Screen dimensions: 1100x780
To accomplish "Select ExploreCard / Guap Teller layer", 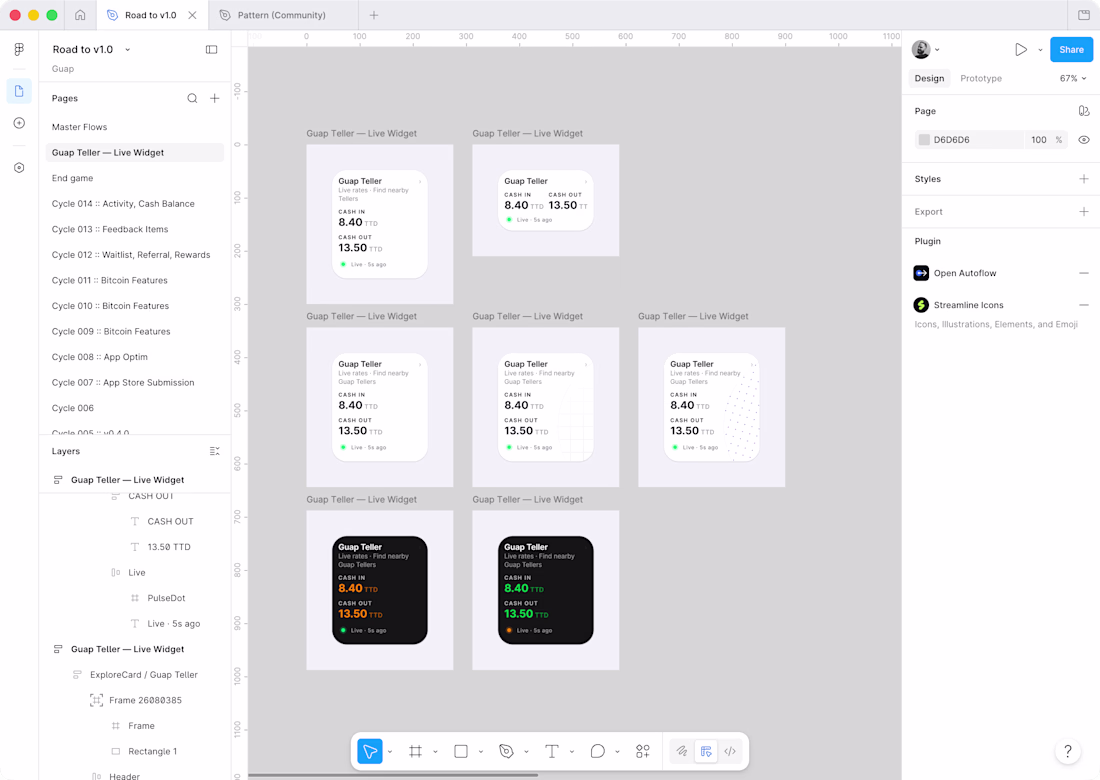I will pos(144,675).
